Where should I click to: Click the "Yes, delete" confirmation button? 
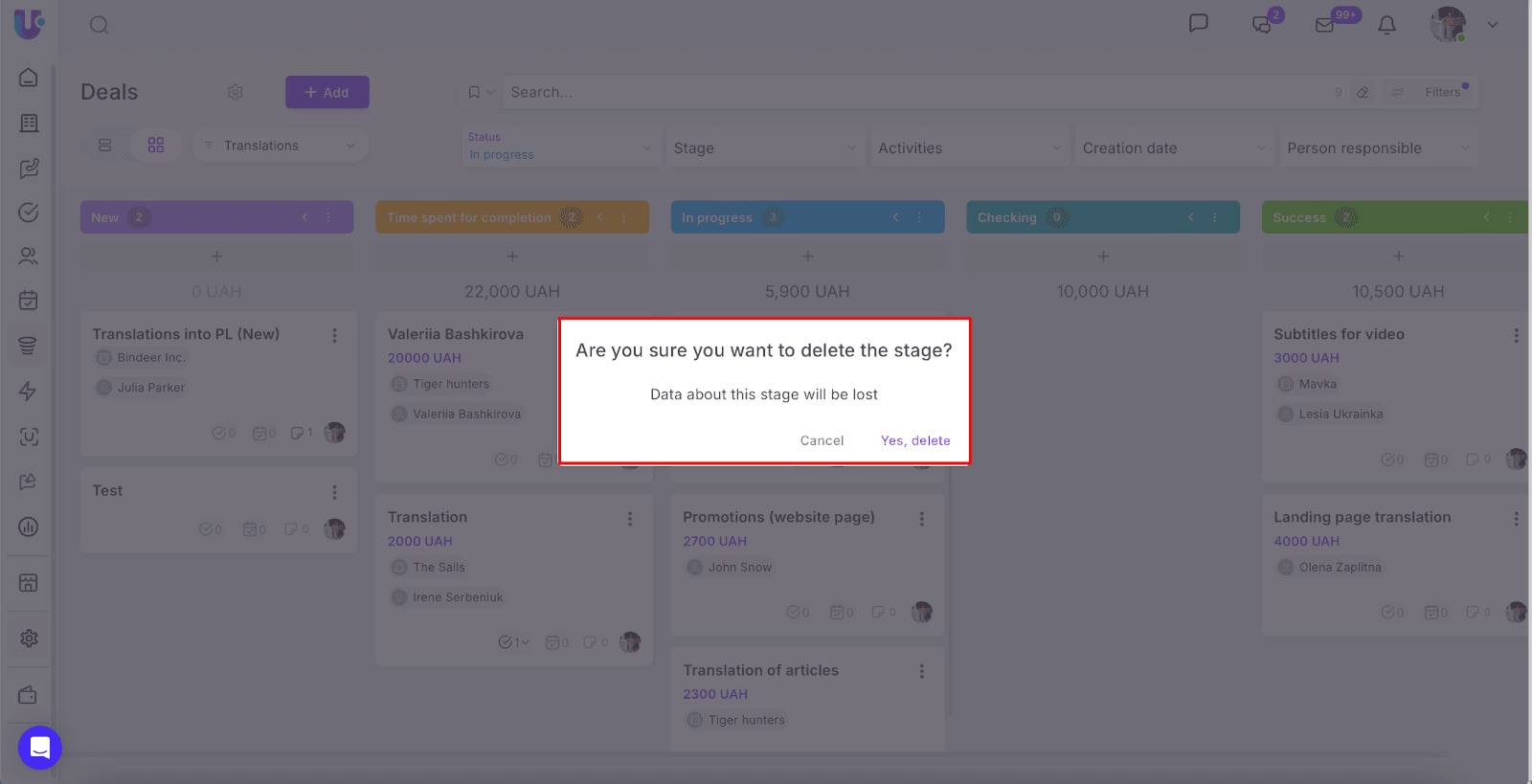click(914, 440)
